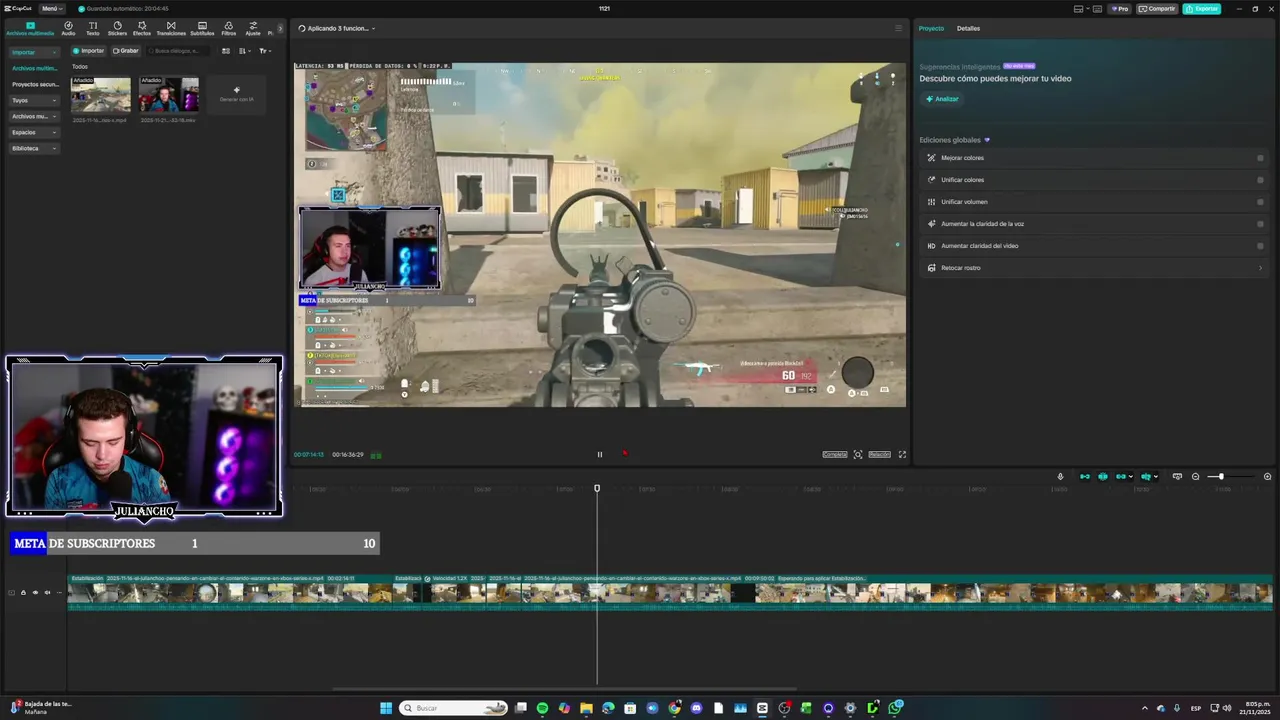Hide the main video track

35,592
